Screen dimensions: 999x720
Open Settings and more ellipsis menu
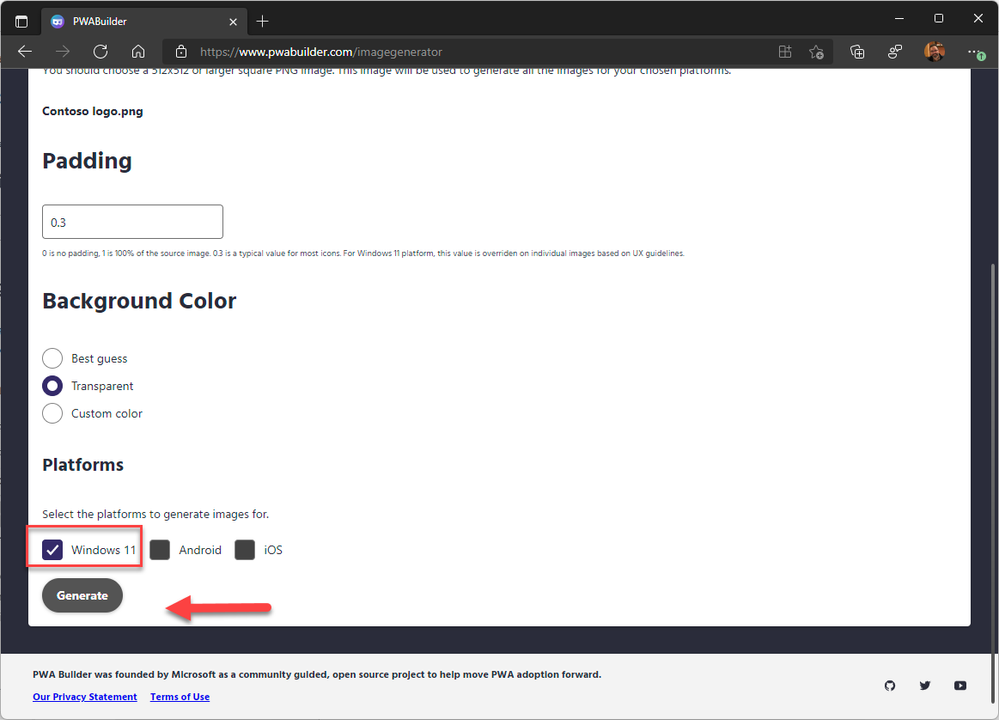974,52
